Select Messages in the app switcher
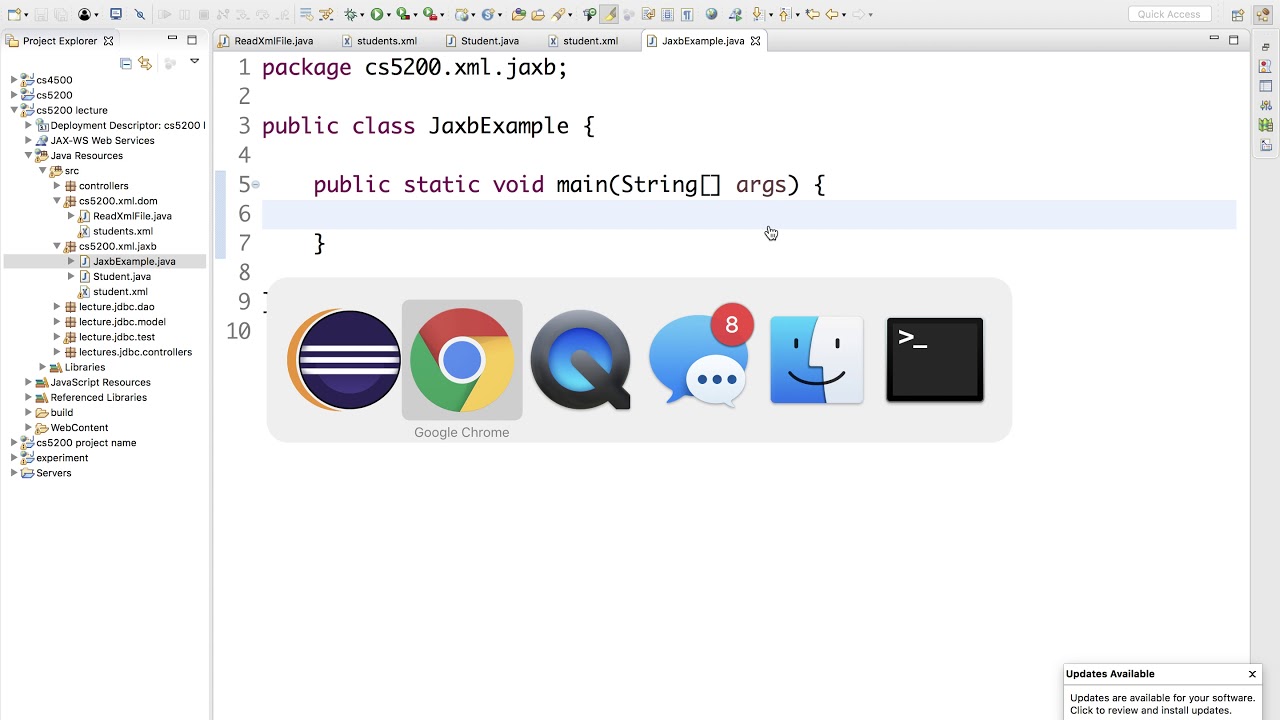This screenshot has width=1280, height=720. pyautogui.click(x=699, y=358)
